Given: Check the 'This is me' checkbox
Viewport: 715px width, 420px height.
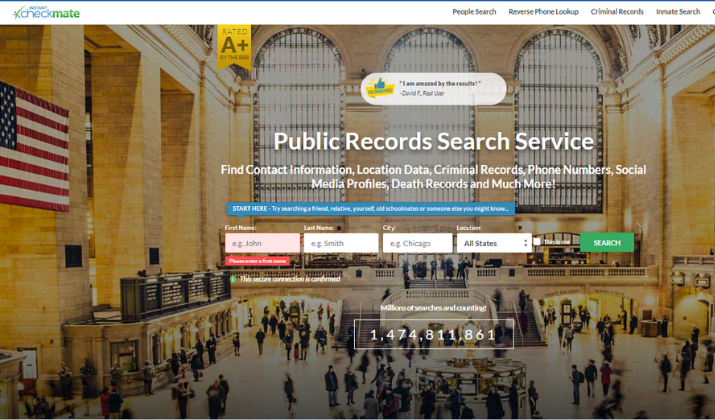Looking at the screenshot, I should [x=537, y=242].
